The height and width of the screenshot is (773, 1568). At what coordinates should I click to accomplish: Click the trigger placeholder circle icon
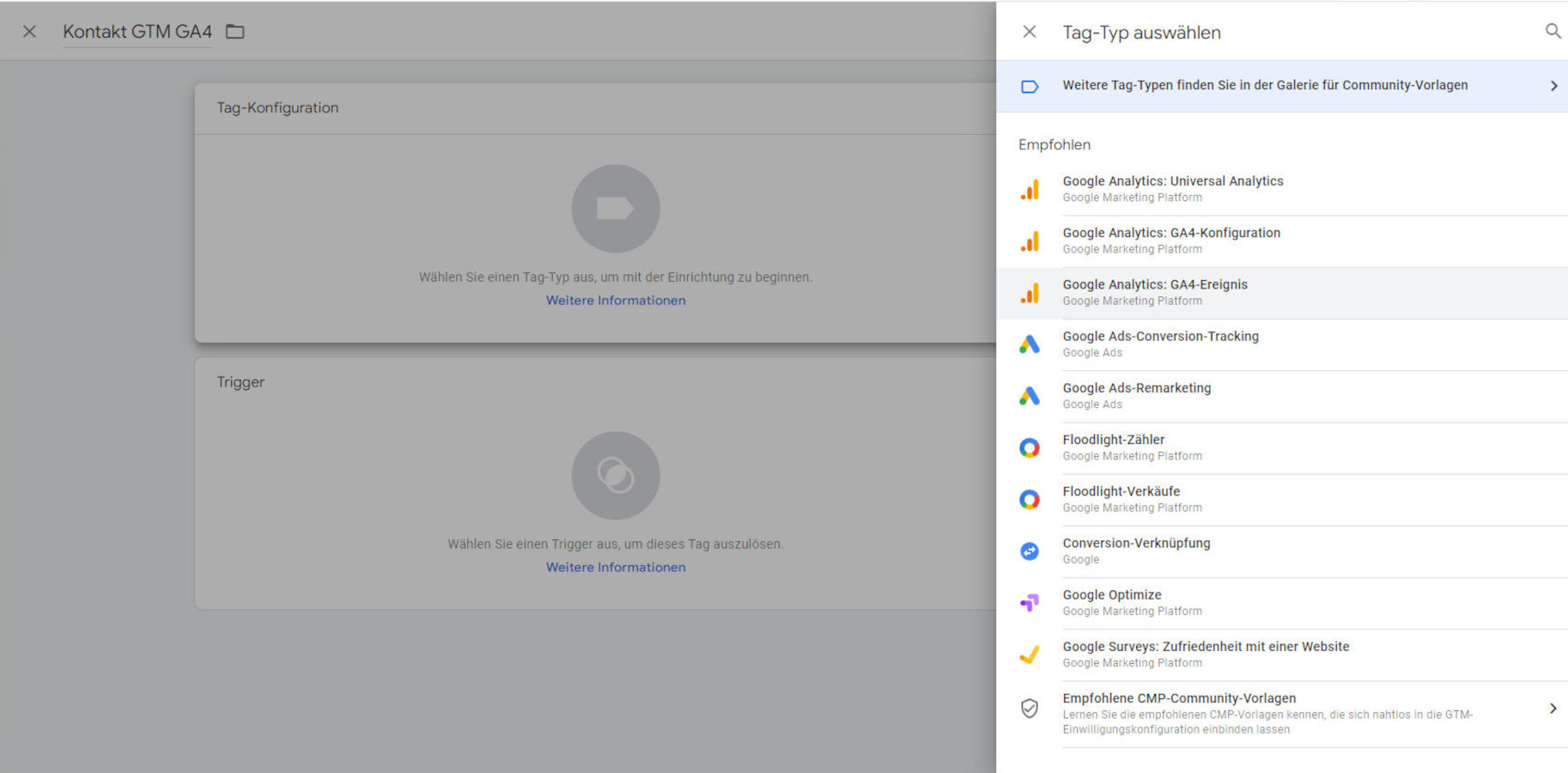[x=616, y=475]
